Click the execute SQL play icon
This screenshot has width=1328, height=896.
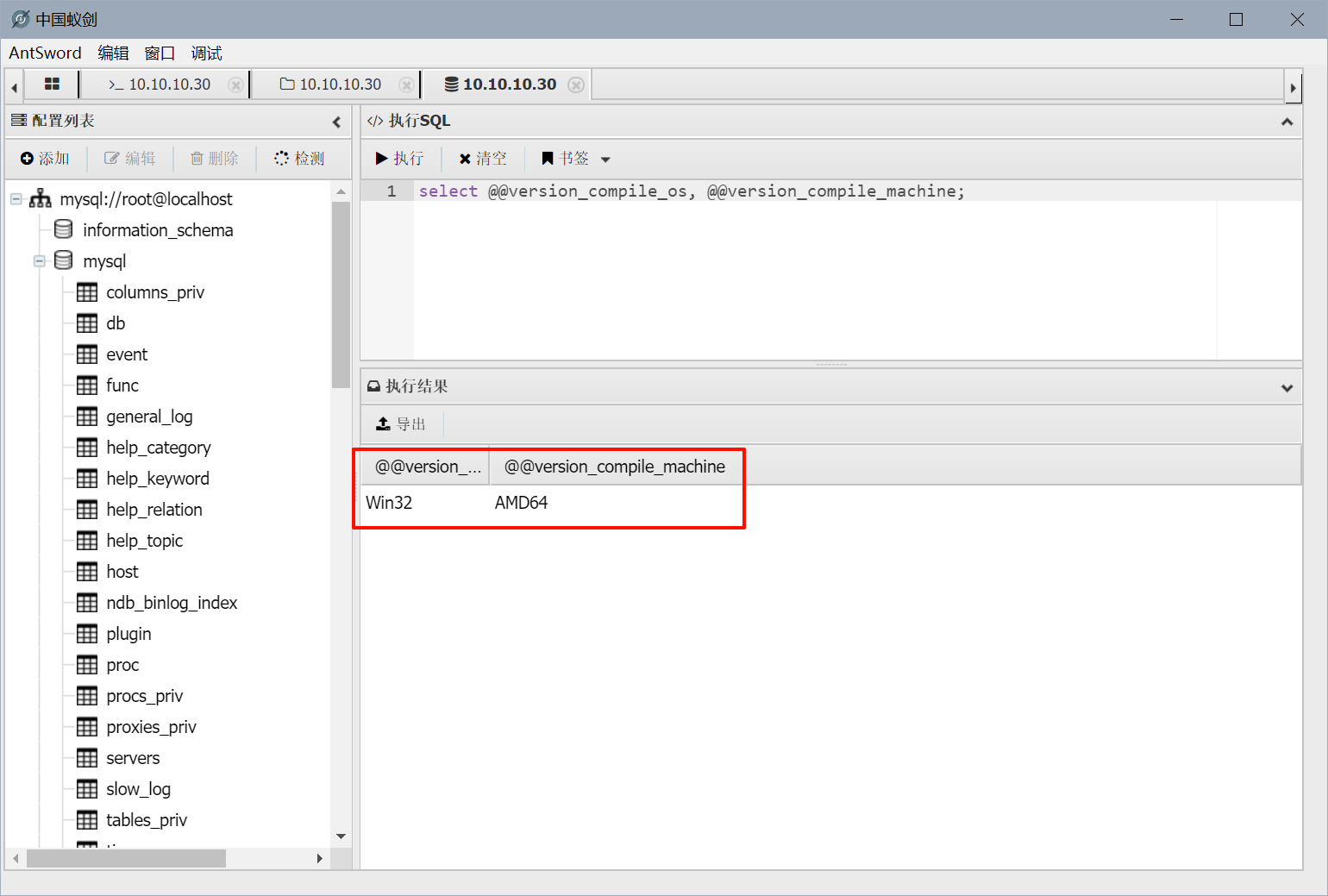382,159
